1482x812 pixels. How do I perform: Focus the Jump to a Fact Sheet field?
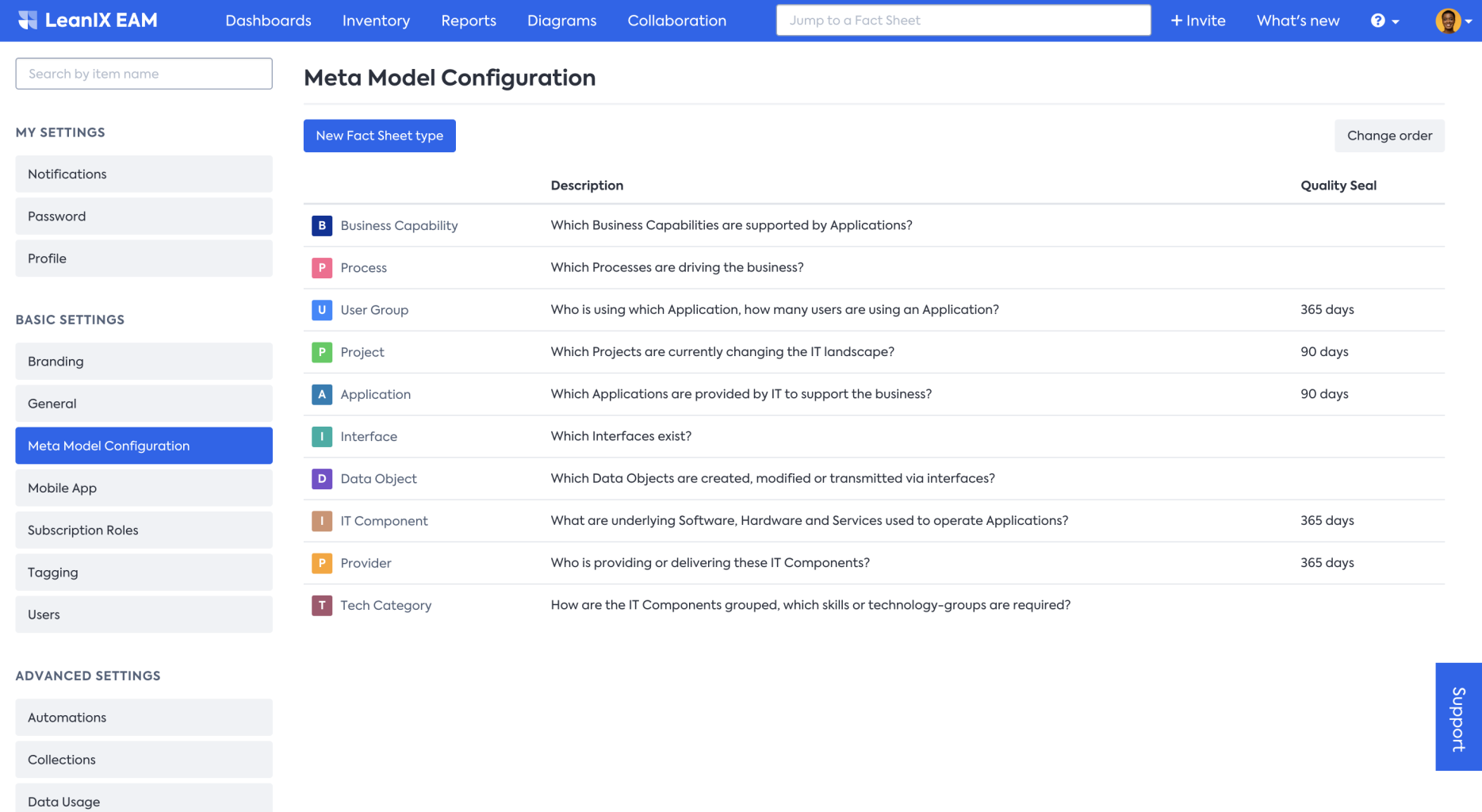tap(963, 21)
